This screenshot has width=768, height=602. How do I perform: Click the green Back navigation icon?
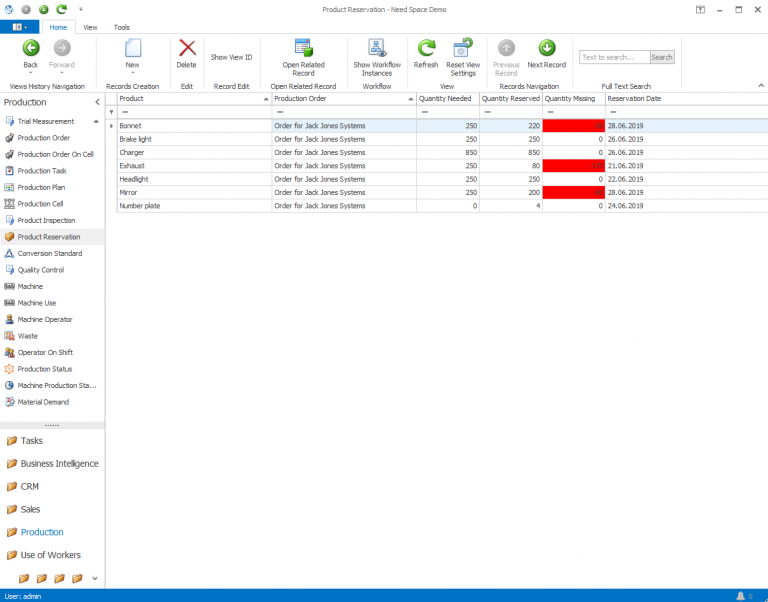pos(31,48)
